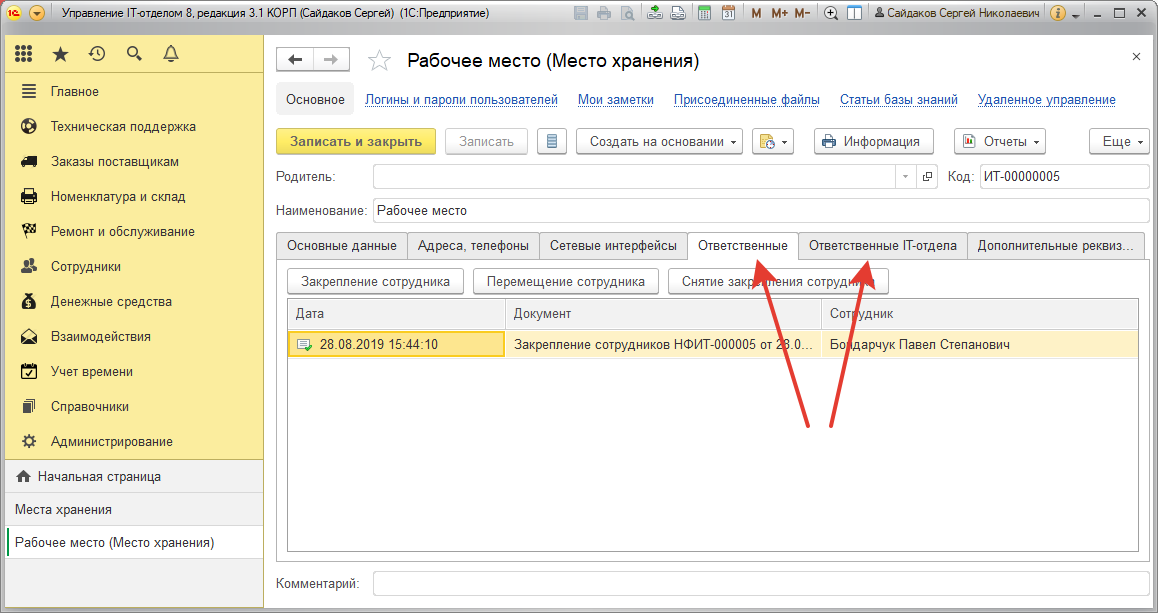Click cell Бондарчук Павел Степанович
Viewport: 1158px width, 613px height.
click(979, 344)
